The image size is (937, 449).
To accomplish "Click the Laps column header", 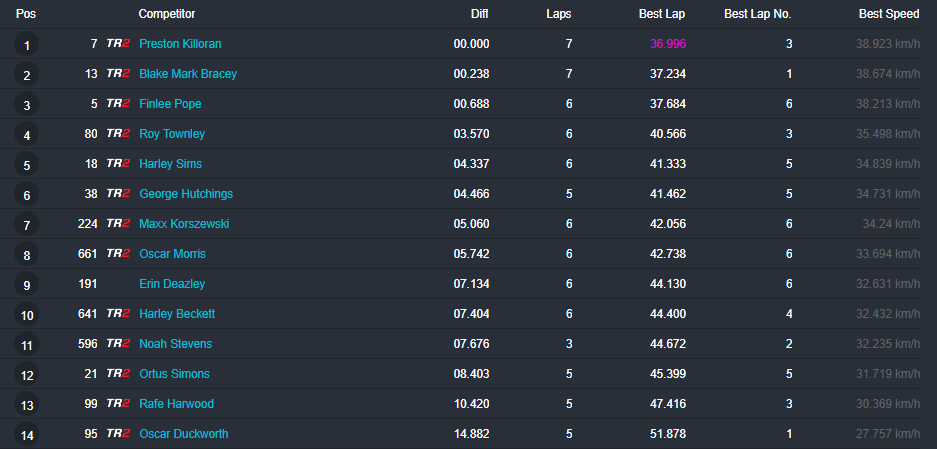I will [x=559, y=14].
